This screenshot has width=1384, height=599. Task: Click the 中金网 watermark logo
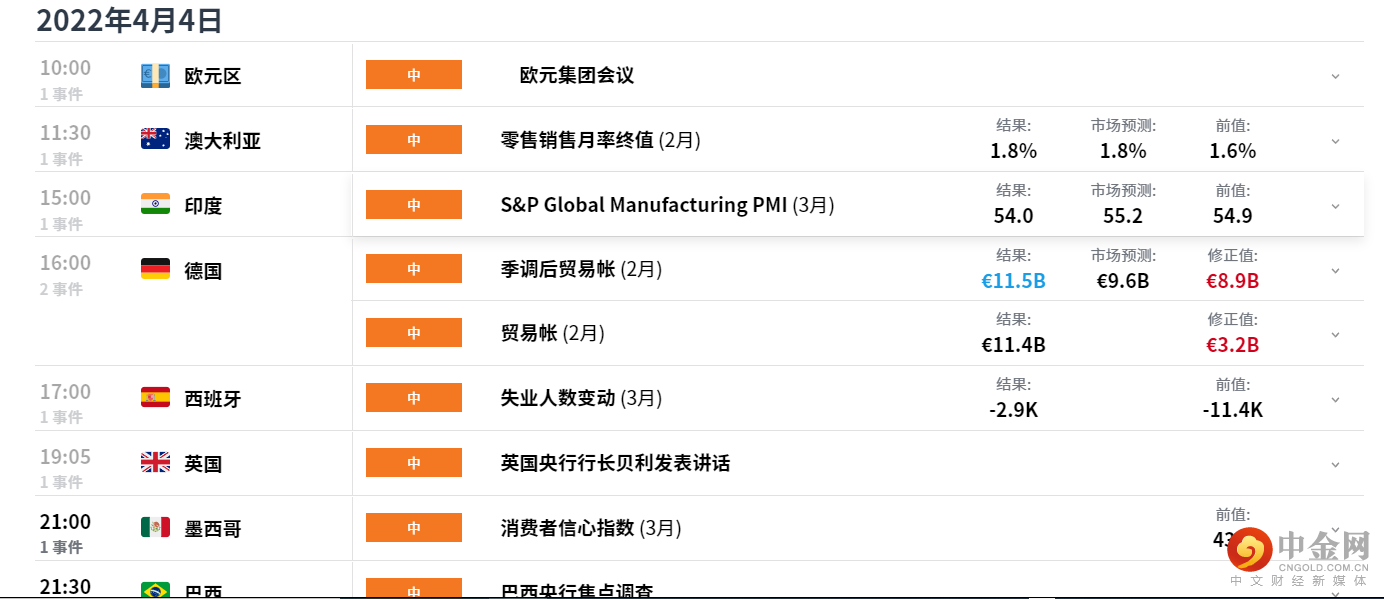[x=1300, y=553]
